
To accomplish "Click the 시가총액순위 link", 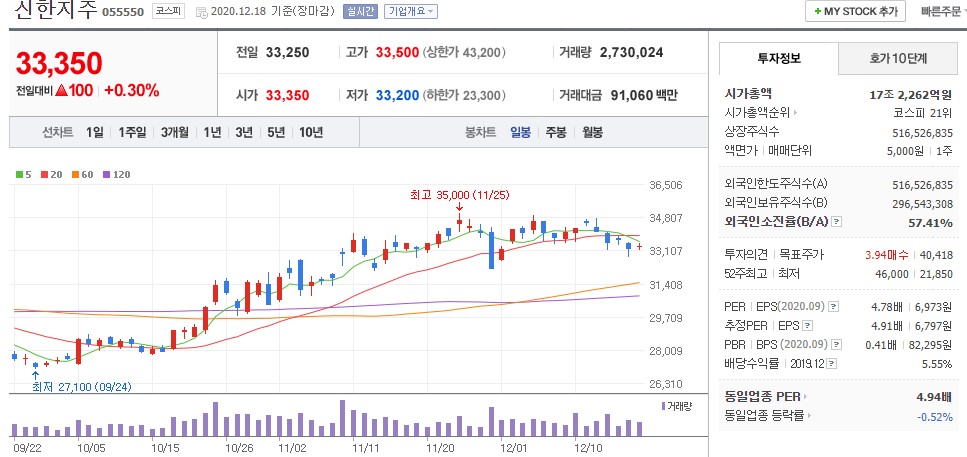I will coord(757,113).
